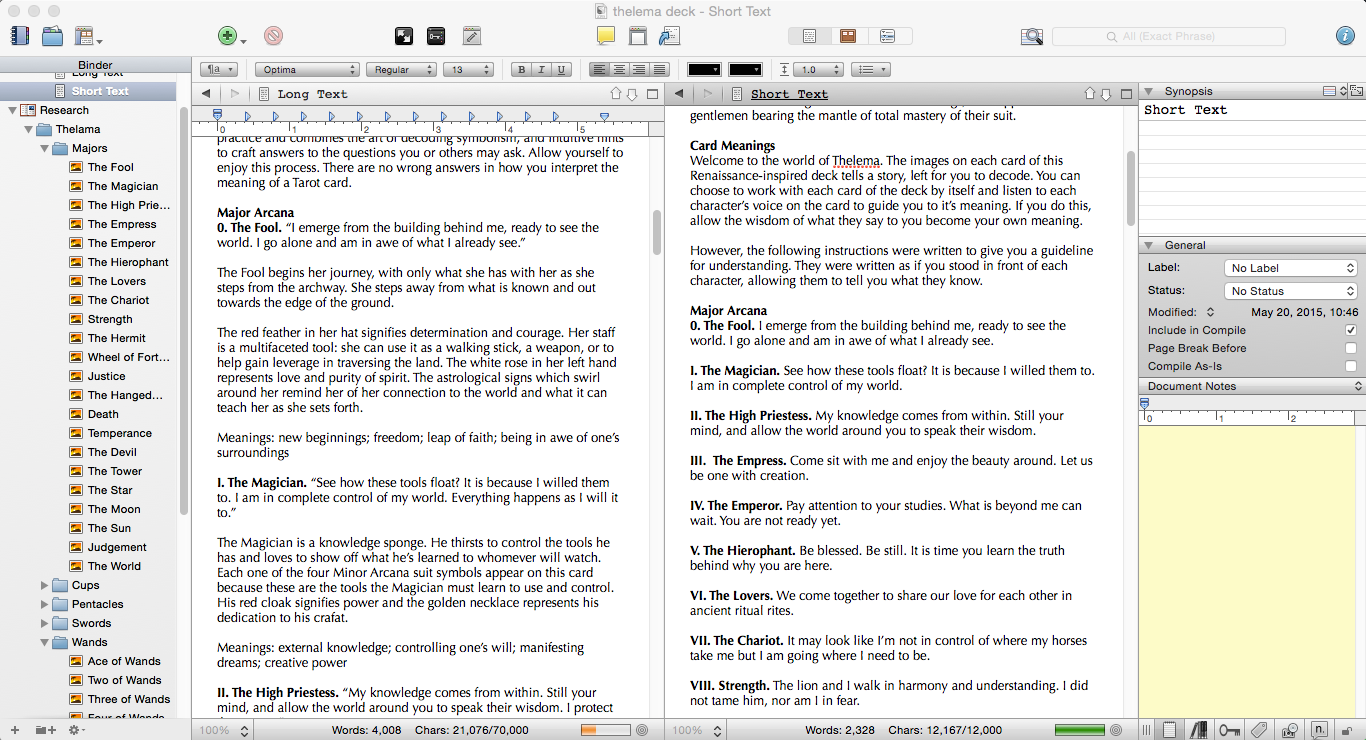The image size is (1366, 740).
Task: Justify text alignment
Action: coord(660,70)
